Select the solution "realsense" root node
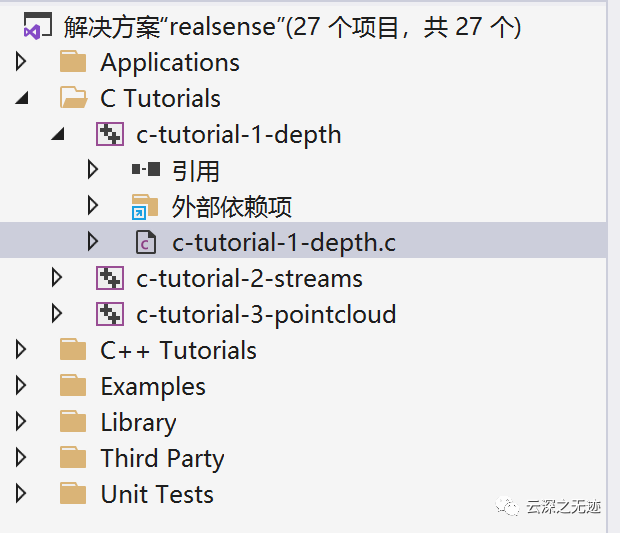Image resolution: width=620 pixels, height=533 pixels. pos(292,27)
